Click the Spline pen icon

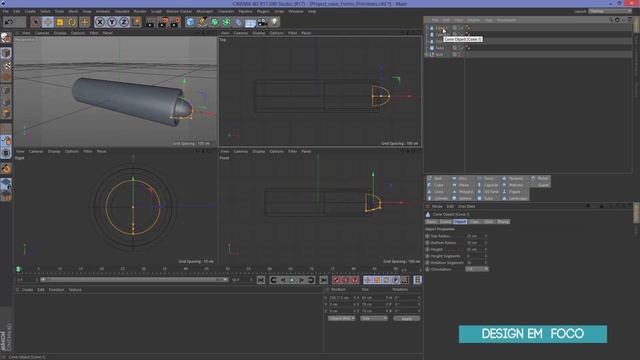[202, 22]
